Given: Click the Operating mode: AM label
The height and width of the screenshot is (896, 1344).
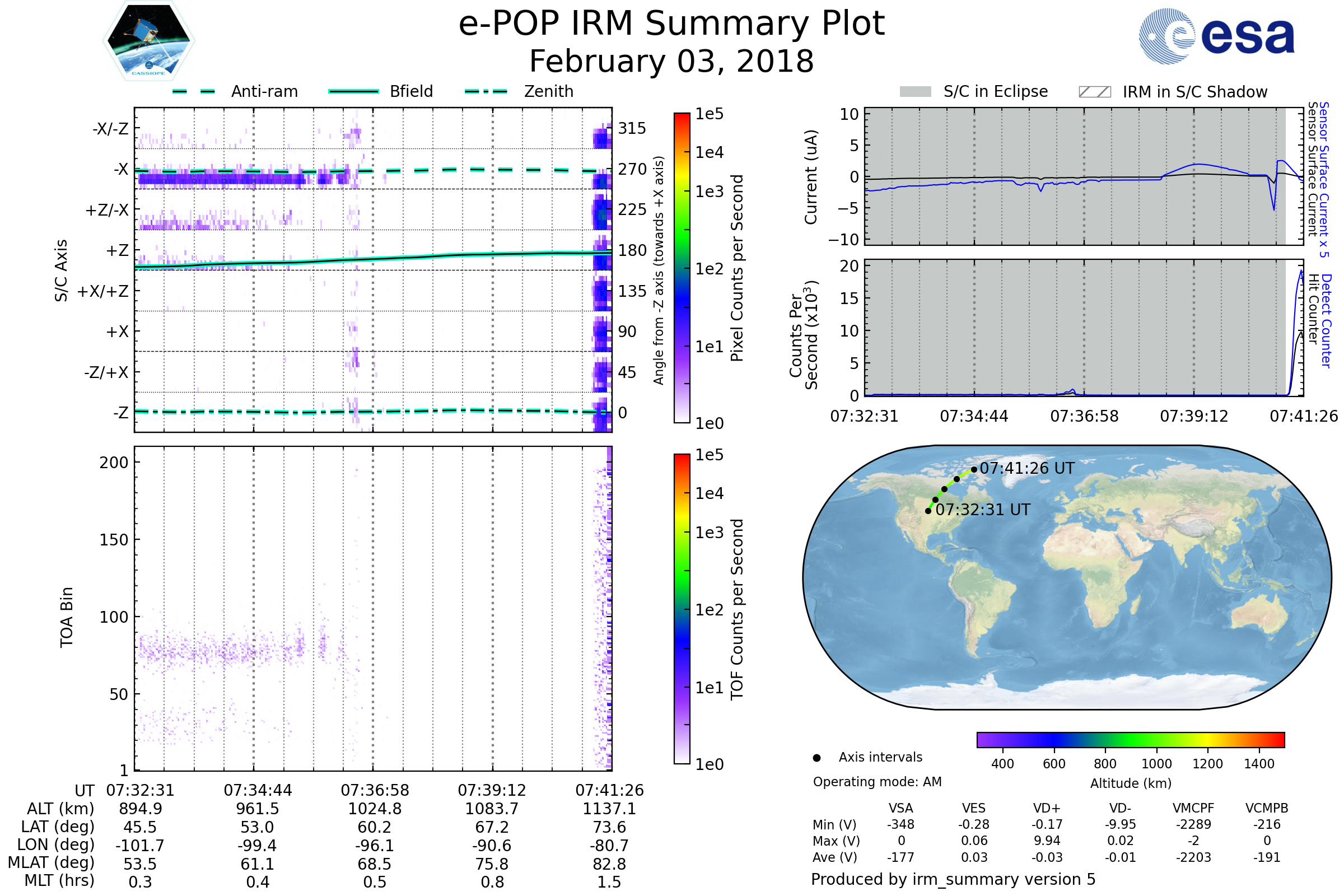Looking at the screenshot, I should (876, 782).
